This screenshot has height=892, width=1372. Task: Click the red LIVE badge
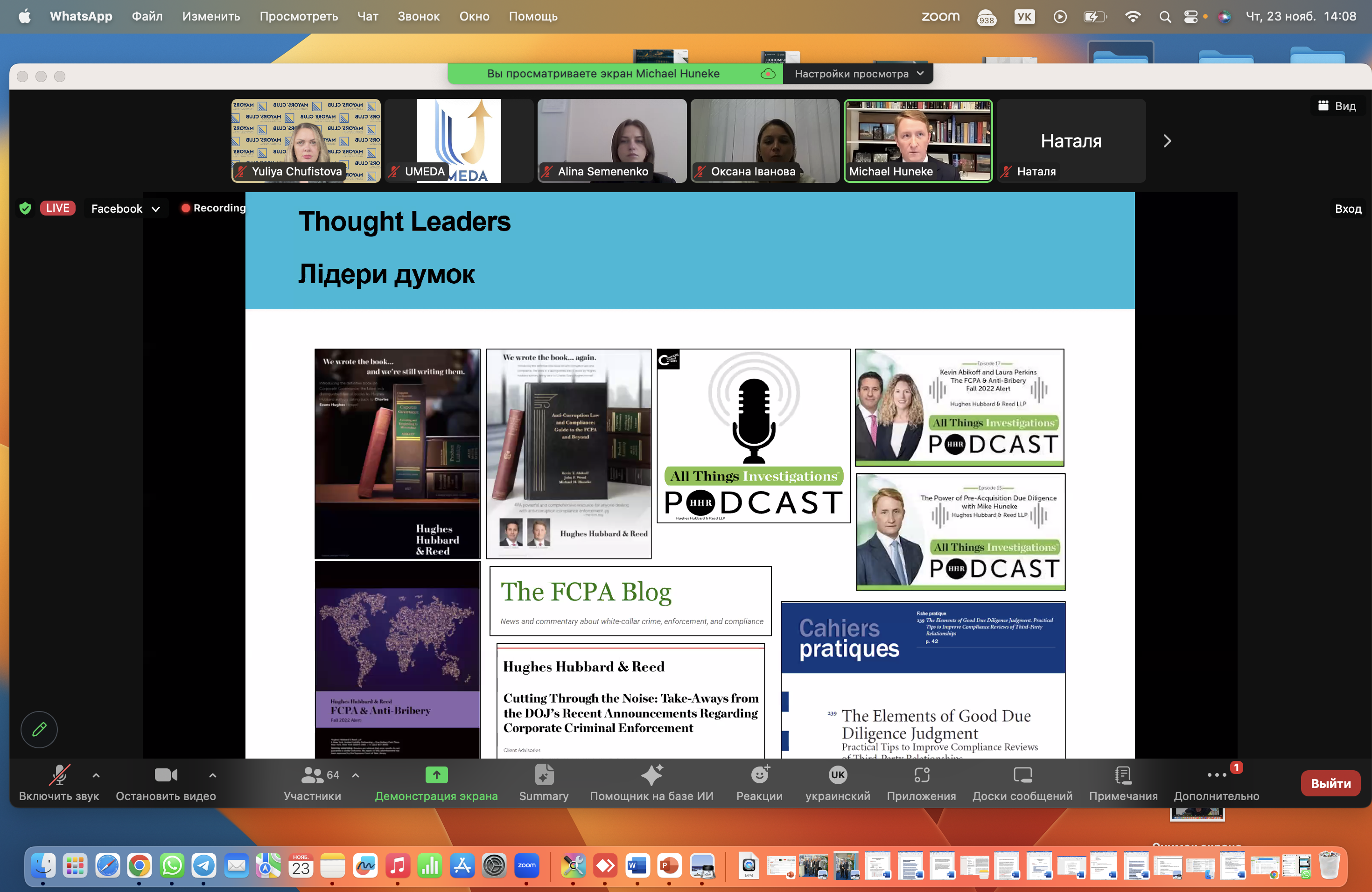(58, 208)
